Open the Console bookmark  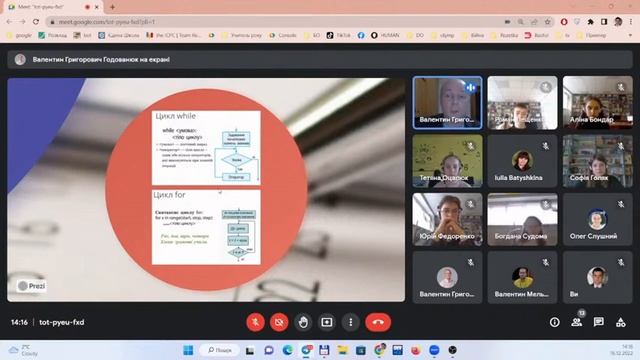282,36
